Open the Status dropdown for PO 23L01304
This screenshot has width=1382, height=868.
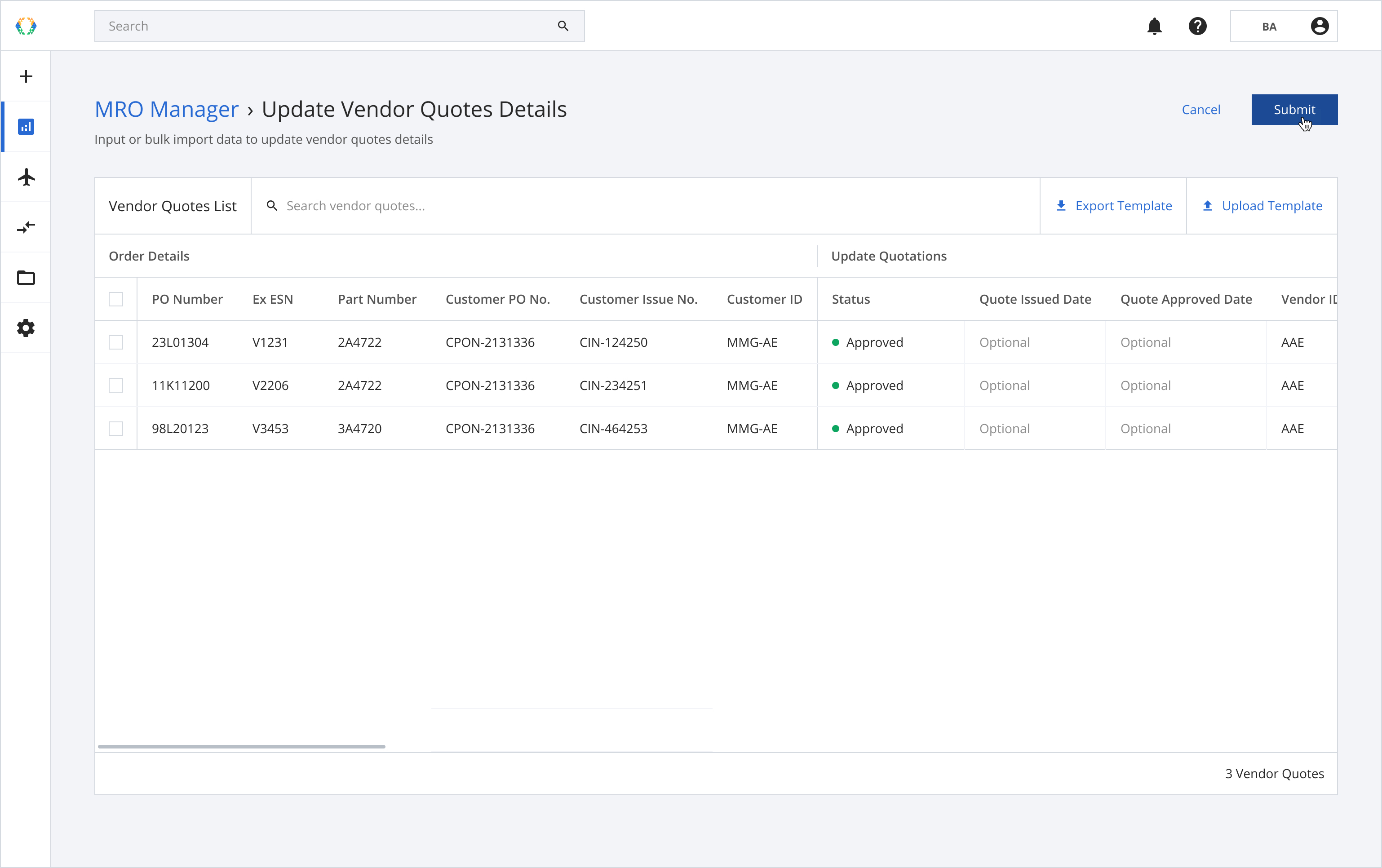(891, 342)
